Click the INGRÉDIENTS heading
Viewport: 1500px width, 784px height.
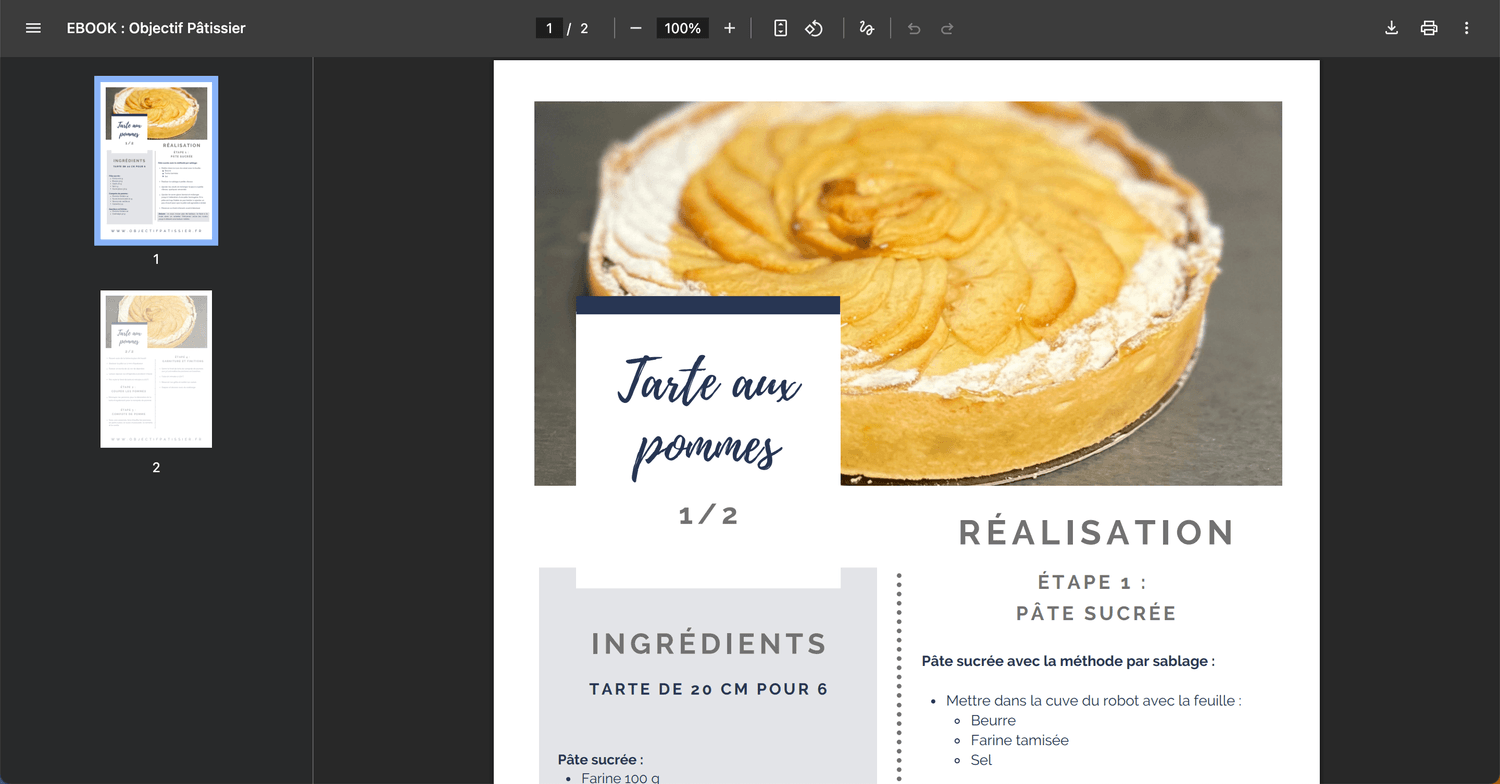click(x=709, y=643)
